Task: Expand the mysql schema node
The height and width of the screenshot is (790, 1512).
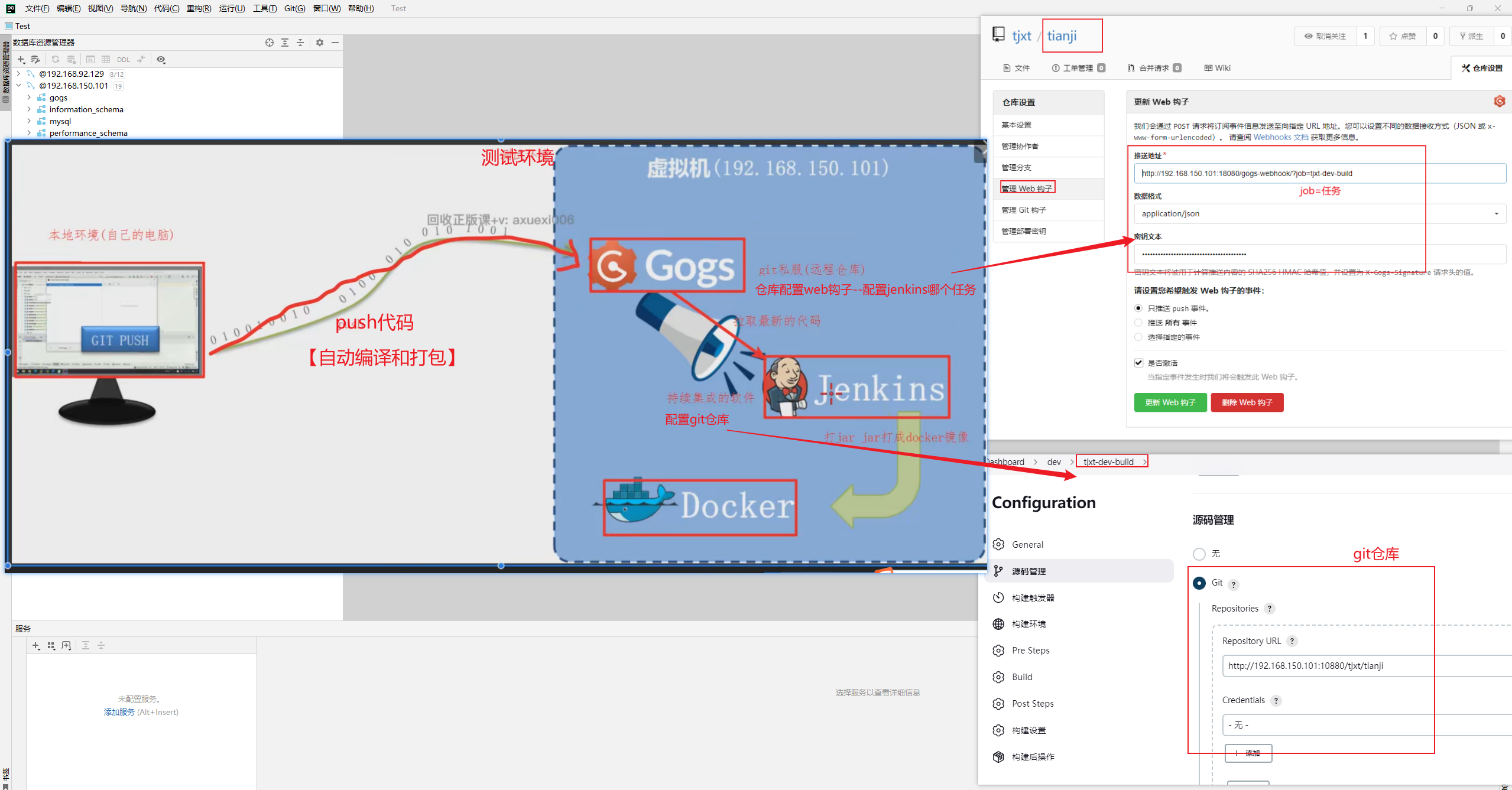Action: [29, 121]
